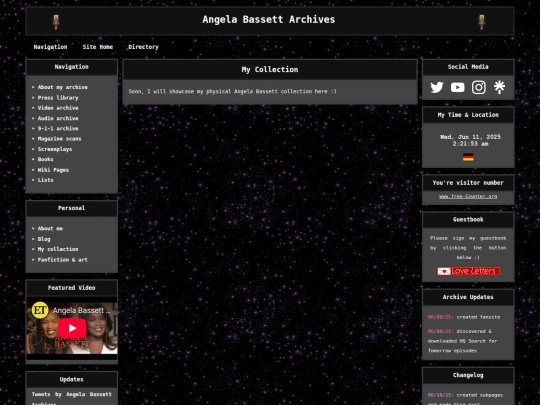This screenshot has width=540, height=405.
Task: Open the Screenplays link
Action: pyautogui.click(x=55, y=149)
